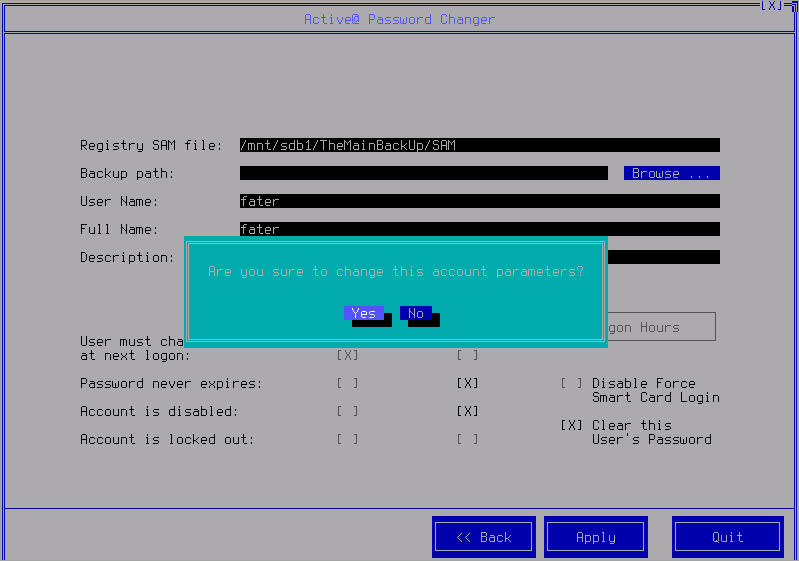Screen dimensions: 799x561
Task: Toggle Clear this User's Password checkbox
Action: tap(571, 425)
